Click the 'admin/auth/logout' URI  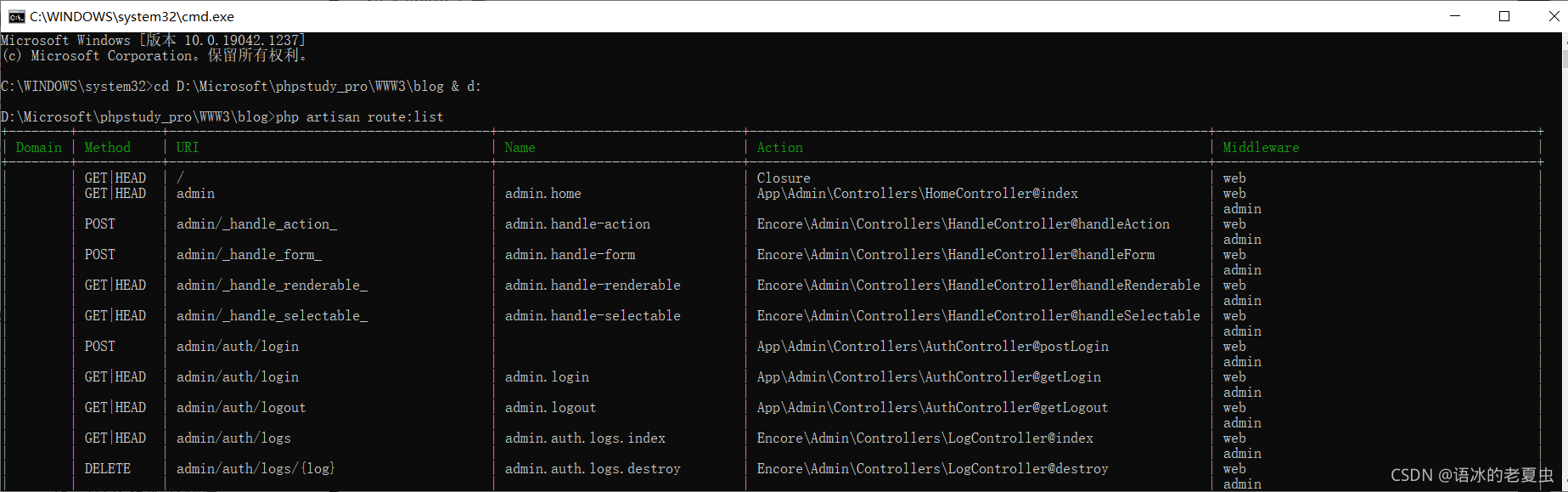pyautogui.click(x=241, y=408)
